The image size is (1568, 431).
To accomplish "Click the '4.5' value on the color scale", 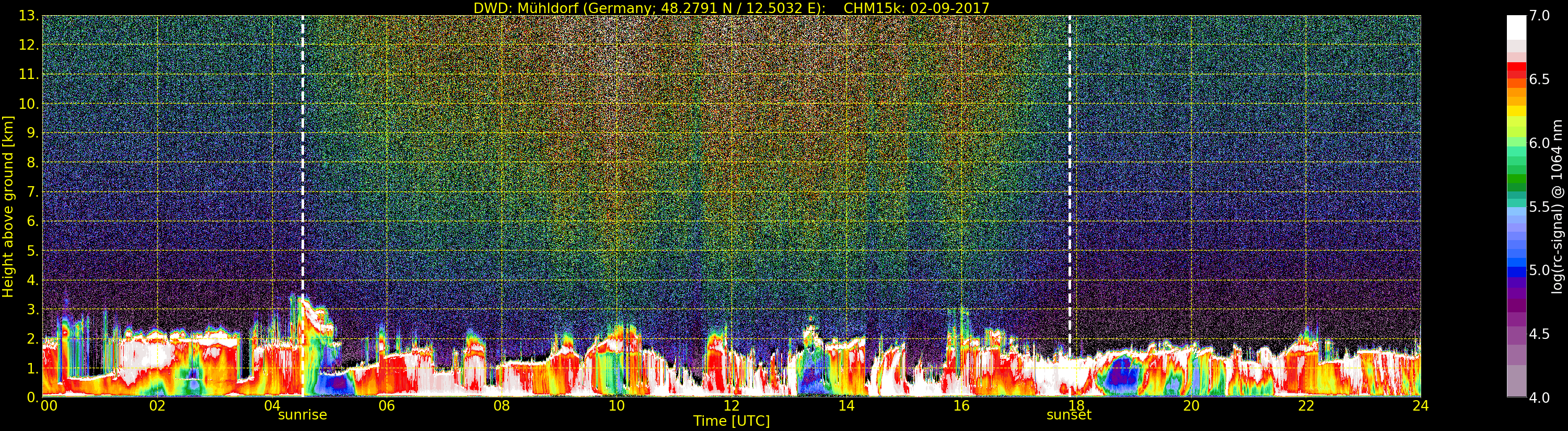I will coord(1539,334).
